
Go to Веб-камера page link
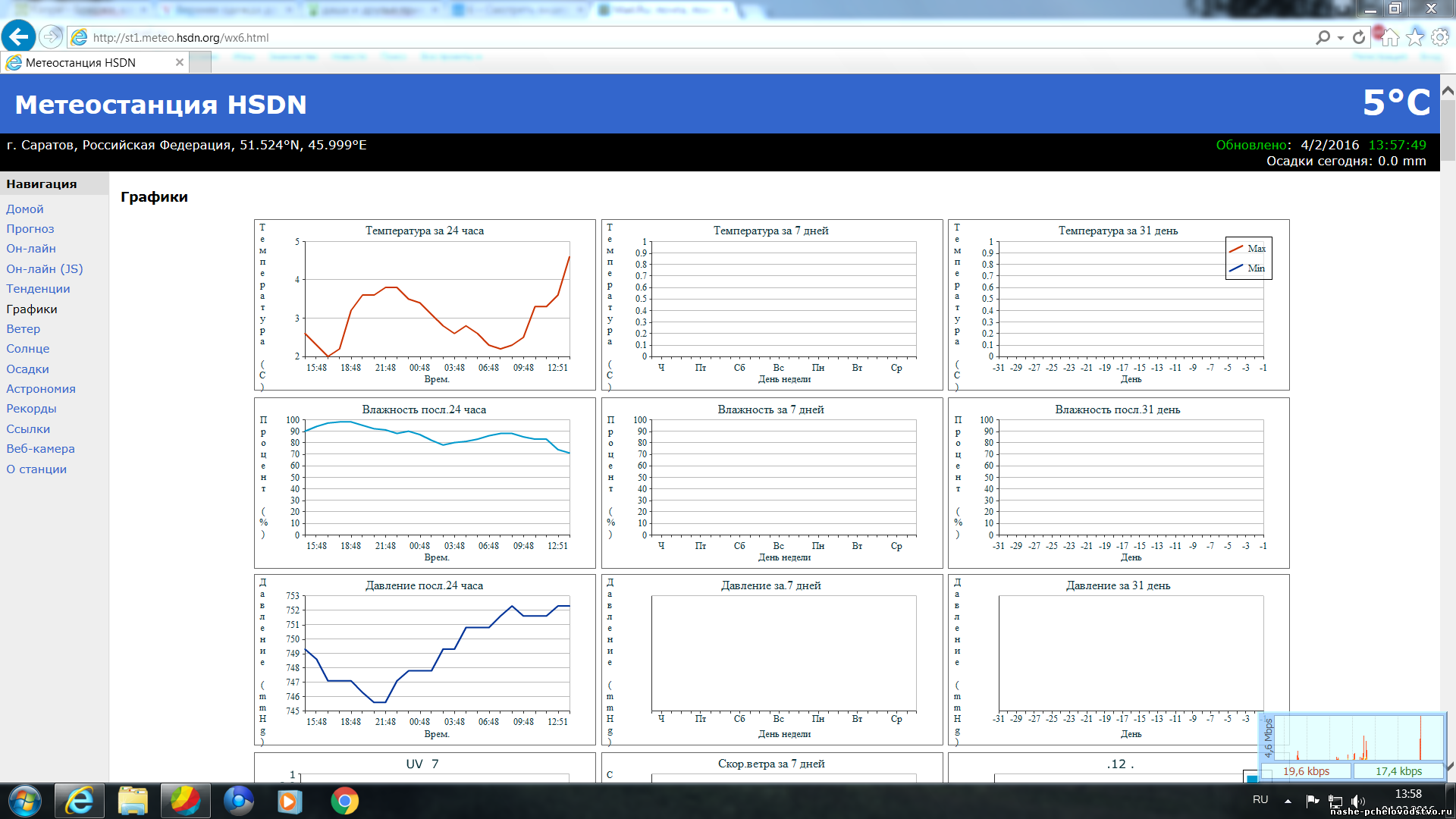40,448
